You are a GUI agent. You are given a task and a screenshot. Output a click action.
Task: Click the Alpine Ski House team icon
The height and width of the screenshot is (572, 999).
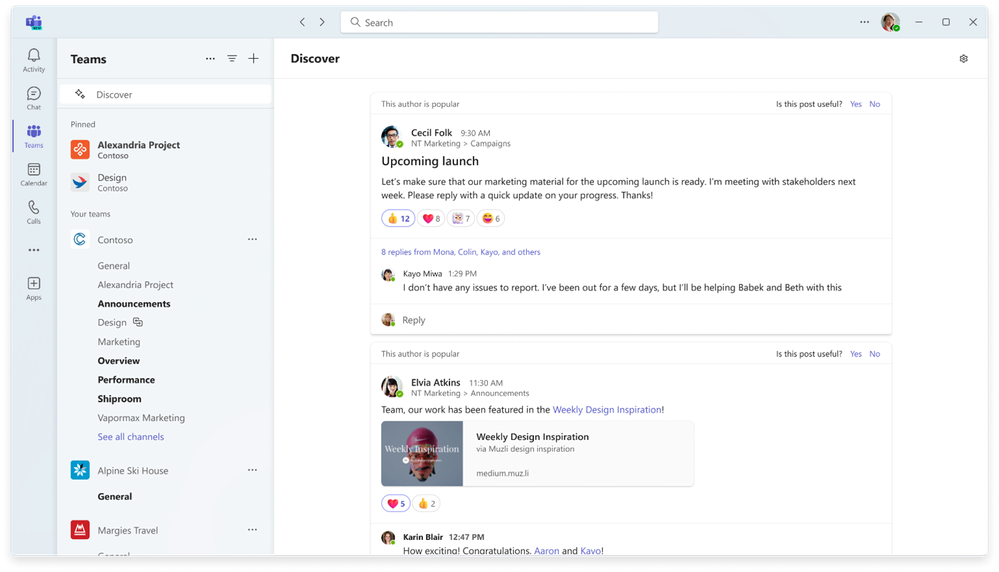[80, 470]
